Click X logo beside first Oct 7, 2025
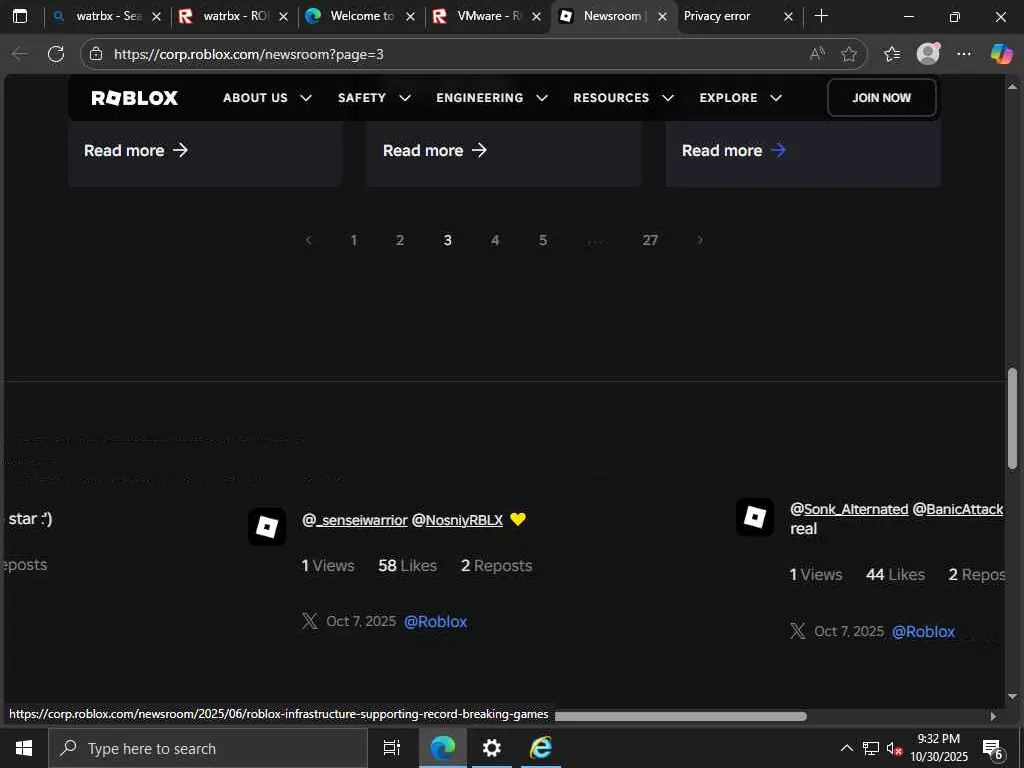Viewport: 1024px width, 768px height. tap(310, 621)
